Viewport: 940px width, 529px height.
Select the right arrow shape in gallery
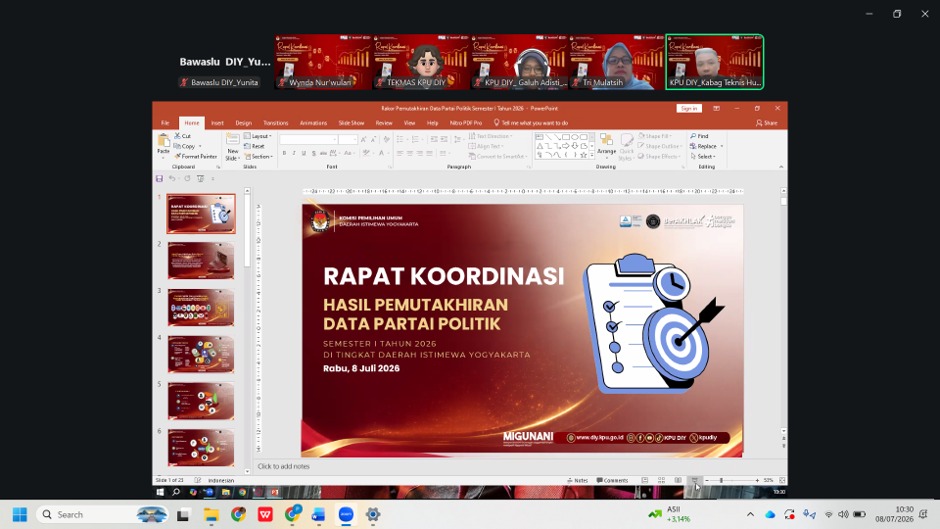click(565, 146)
